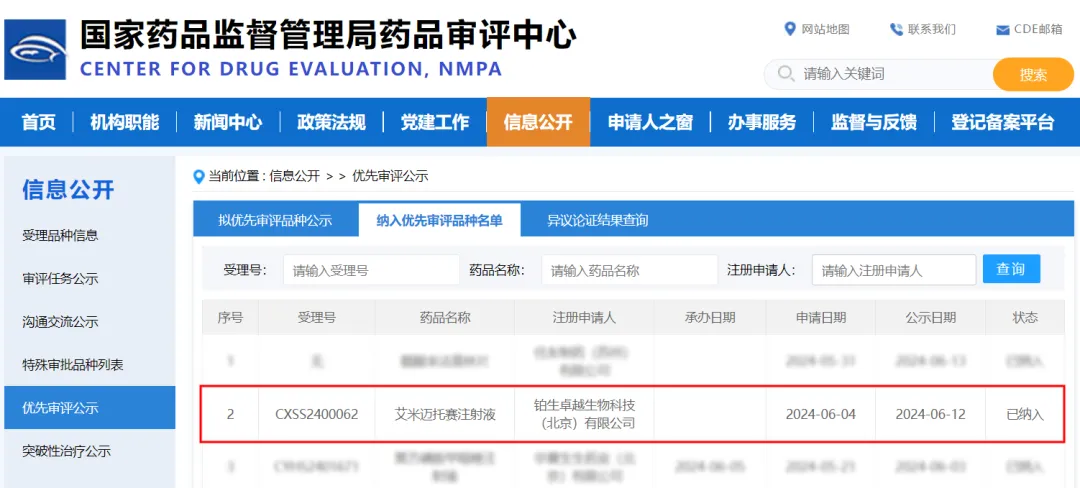Image resolution: width=1080 pixels, height=488 pixels.
Task: Click the 请输入药品名称 input field
Action: click(x=630, y=270)
